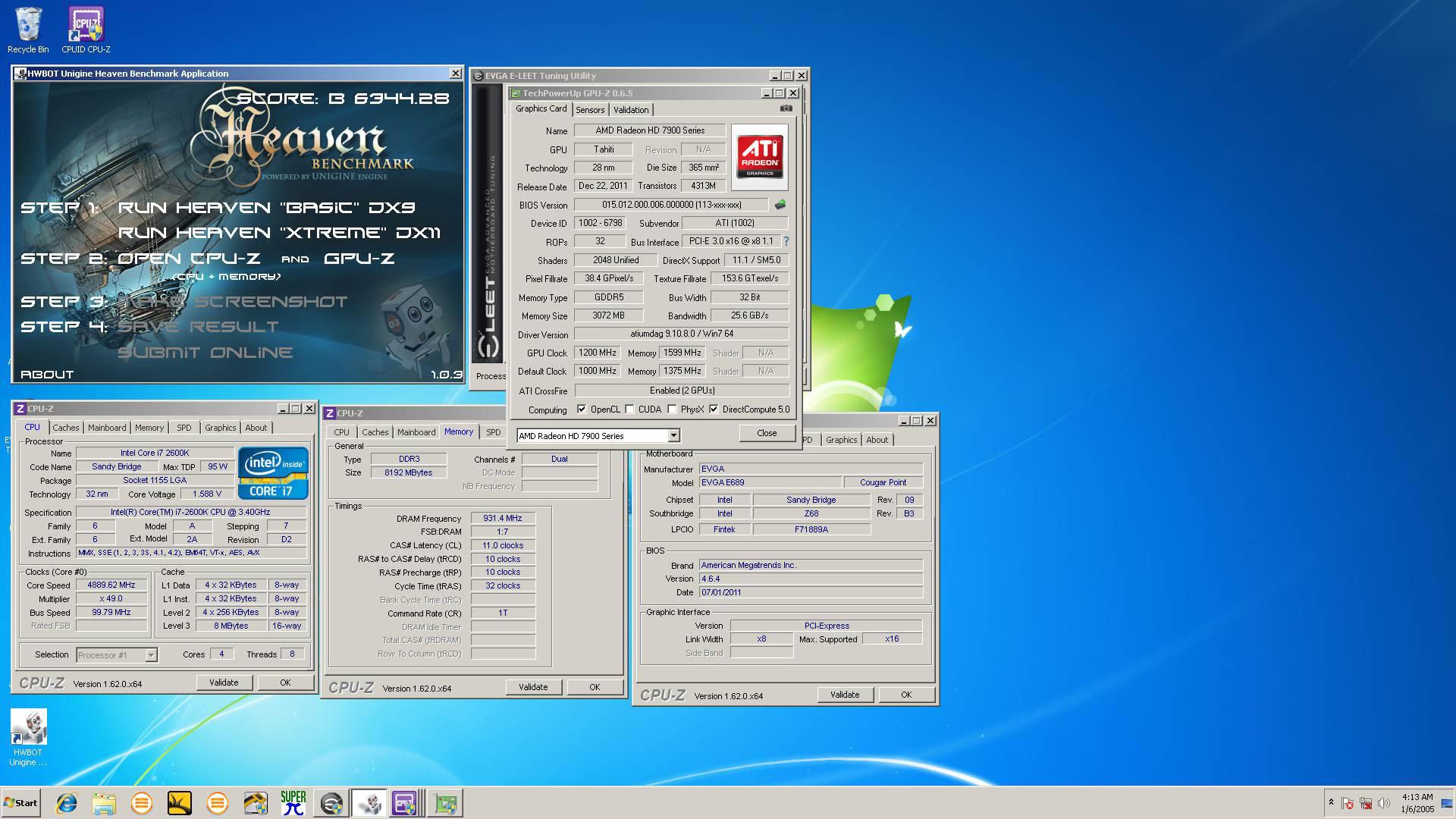Click the gold GPU tool taskbar icon
The width and height of the screenshot is (1456, 819).
(x=256, y=803)
